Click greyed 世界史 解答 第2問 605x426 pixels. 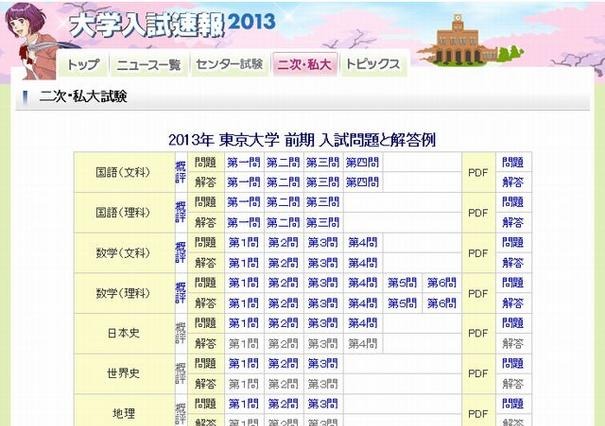[x=283, y=384]
